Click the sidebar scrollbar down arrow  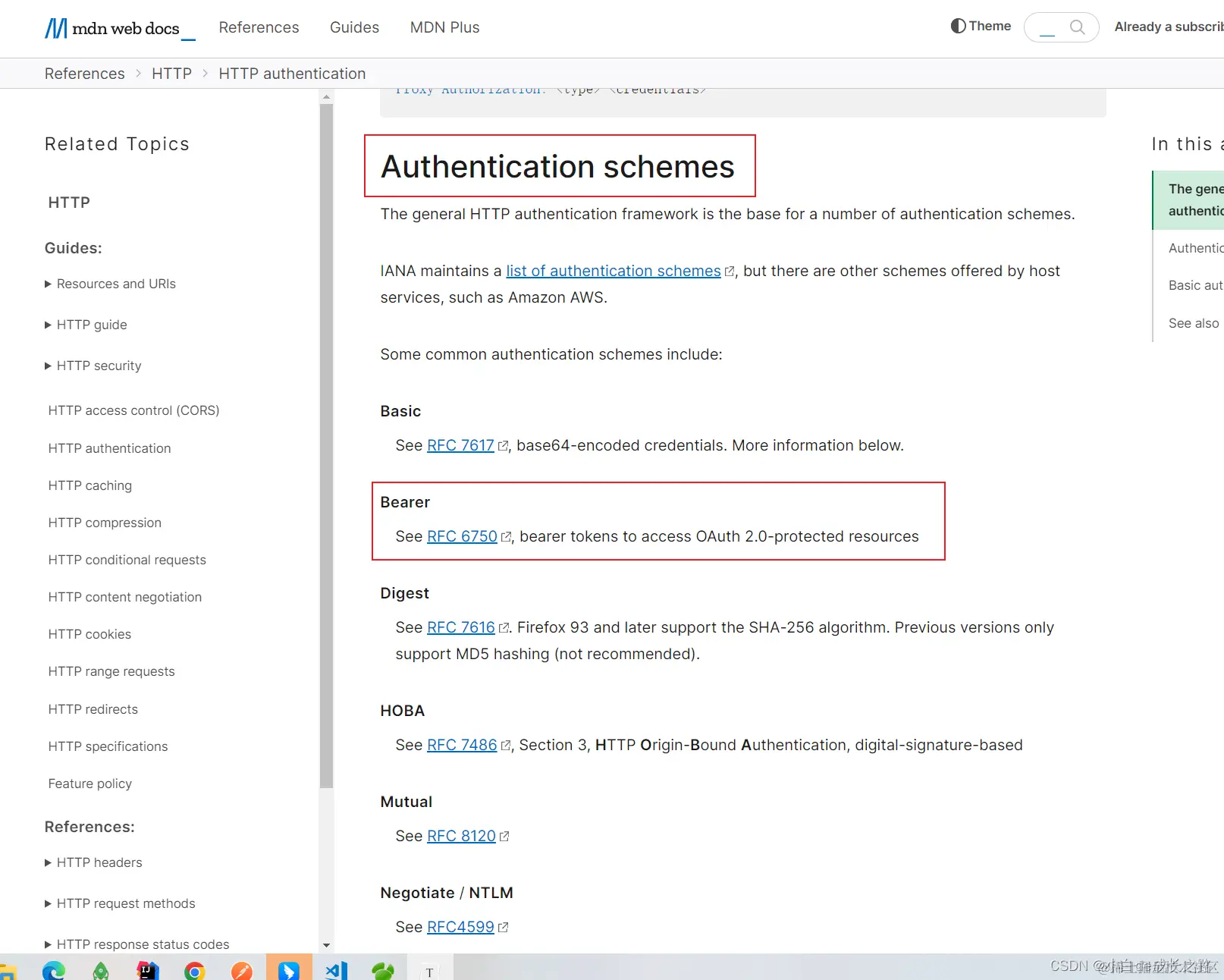[326, 945]
